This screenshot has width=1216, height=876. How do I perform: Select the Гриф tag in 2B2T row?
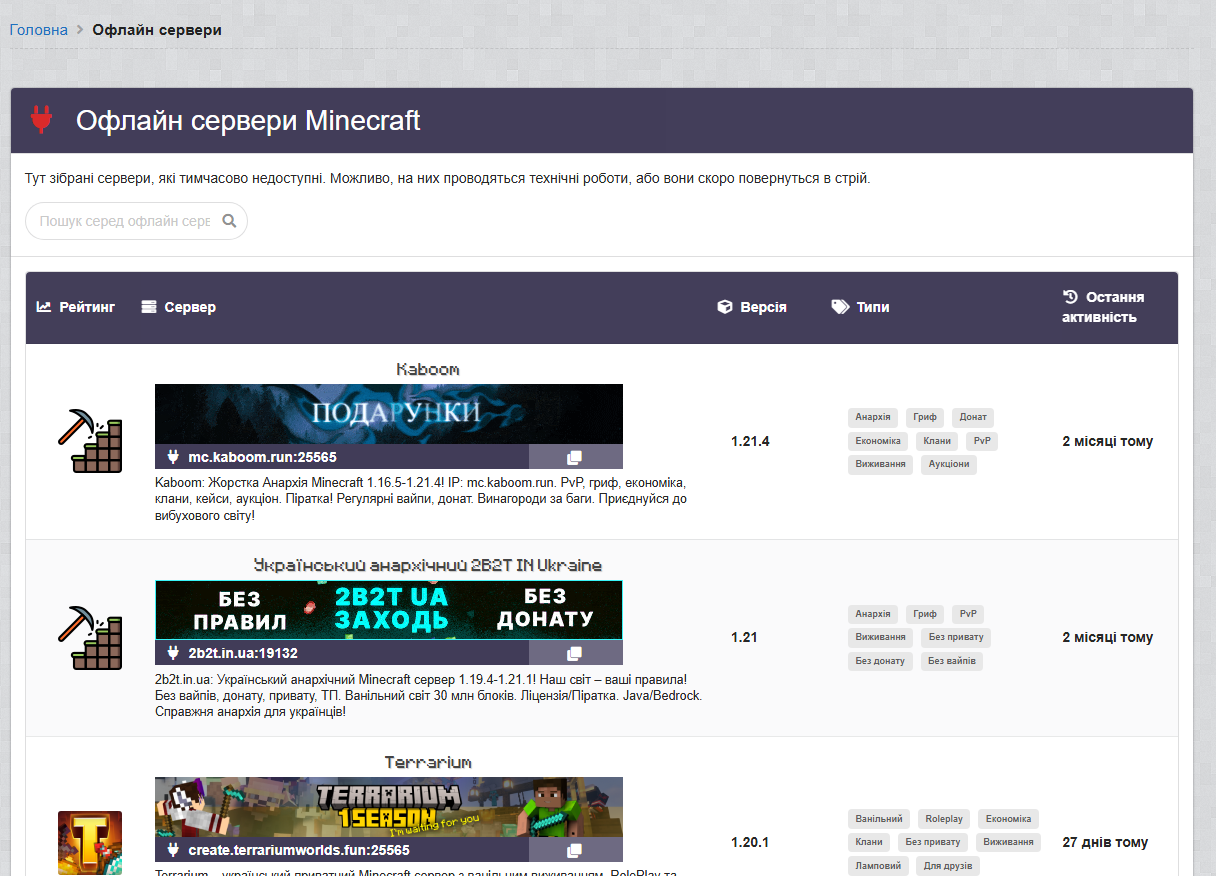(925, 613)
